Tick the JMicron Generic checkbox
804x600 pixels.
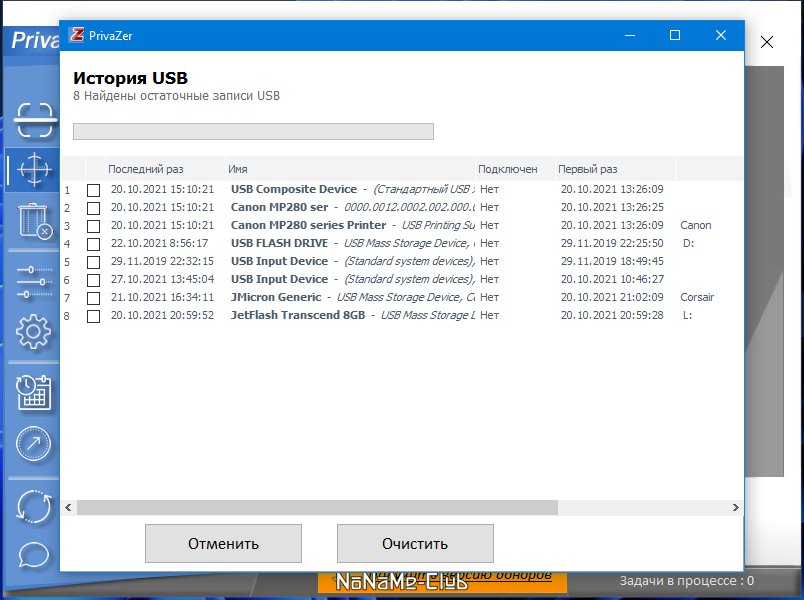[x=93, y=298]
